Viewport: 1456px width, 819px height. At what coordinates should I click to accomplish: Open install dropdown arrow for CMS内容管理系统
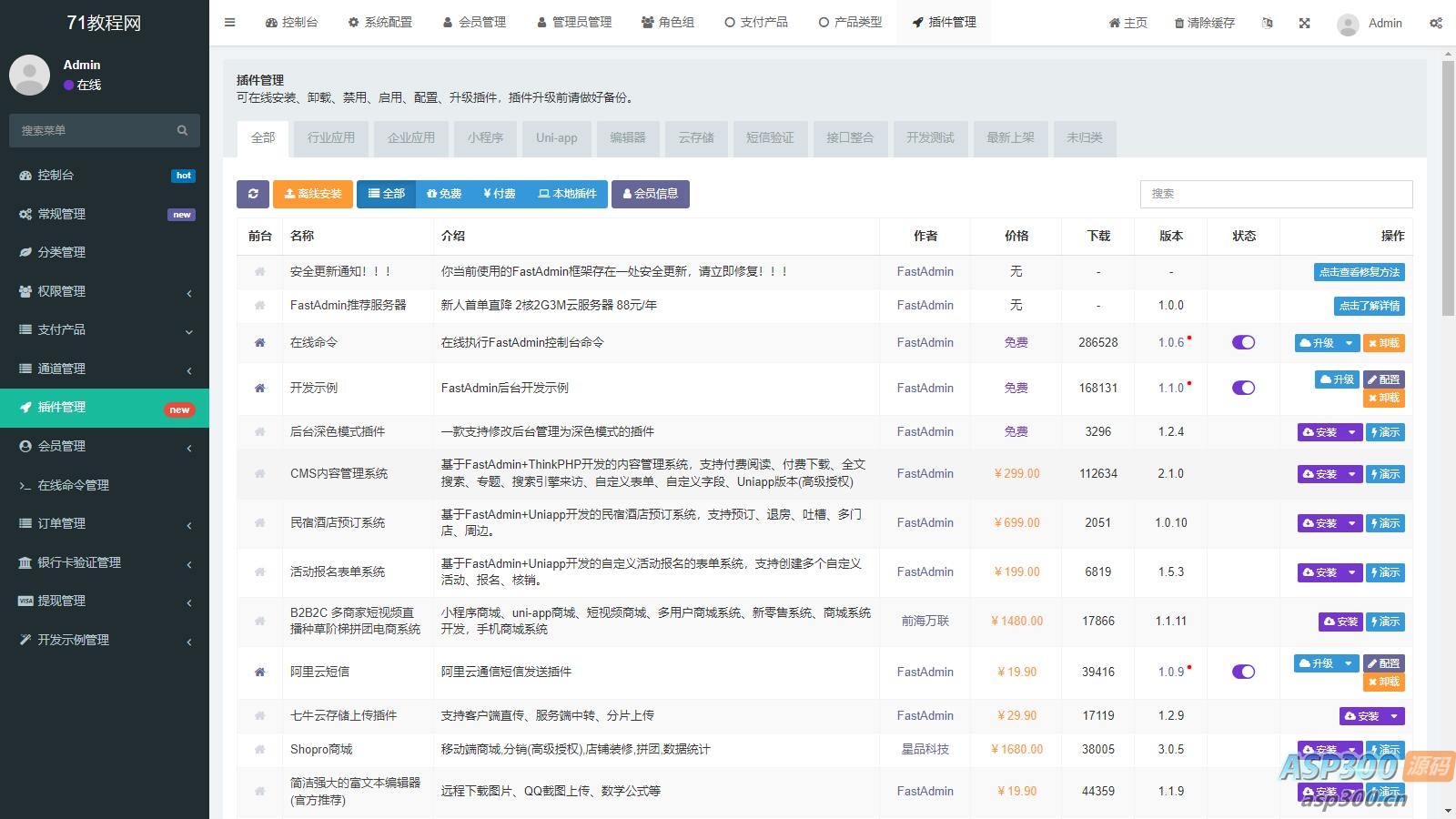click(1352, 474)
